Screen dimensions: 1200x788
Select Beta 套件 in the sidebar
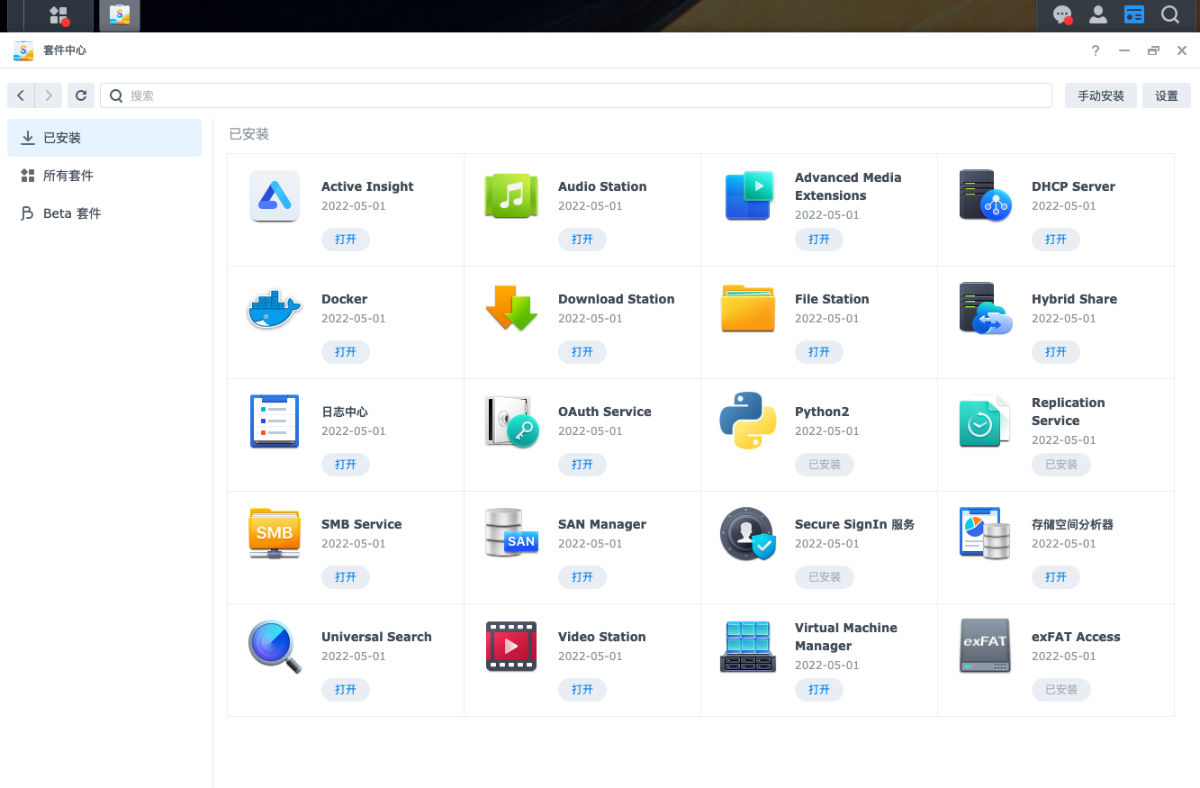click(104, 213)
